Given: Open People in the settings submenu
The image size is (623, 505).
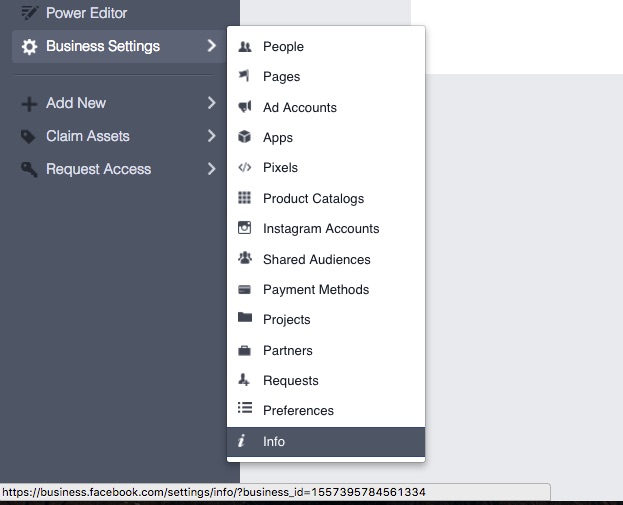Looking at the screenshot, I should [x=283, y=47].
